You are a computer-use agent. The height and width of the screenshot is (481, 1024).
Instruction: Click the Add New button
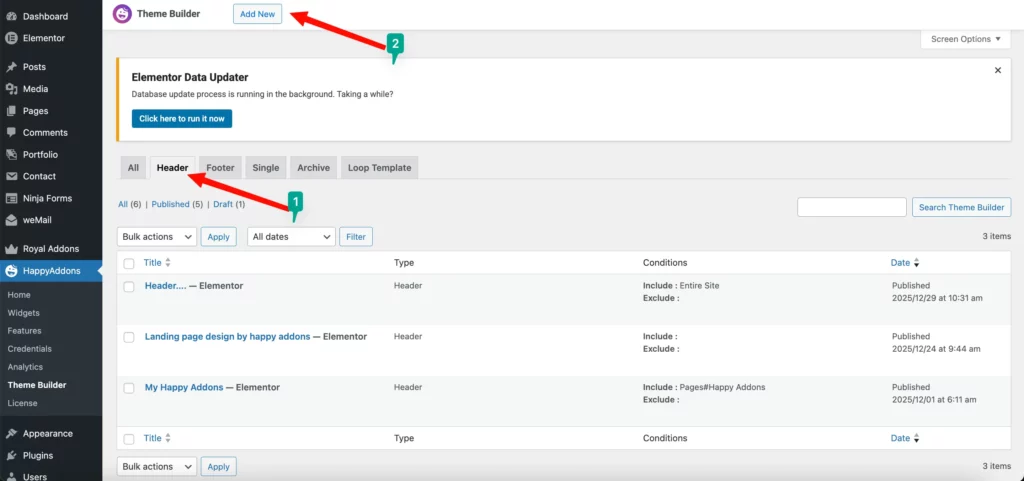pyautogui.click(x=258, y=15)
